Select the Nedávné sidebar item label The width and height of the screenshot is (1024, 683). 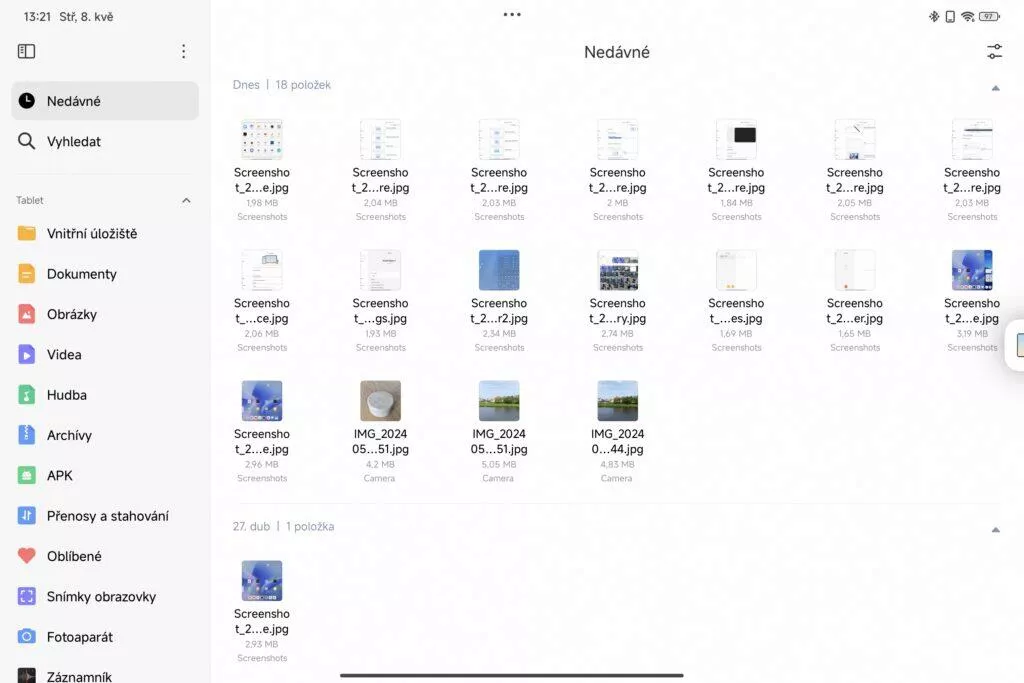(x=74, y=101)
